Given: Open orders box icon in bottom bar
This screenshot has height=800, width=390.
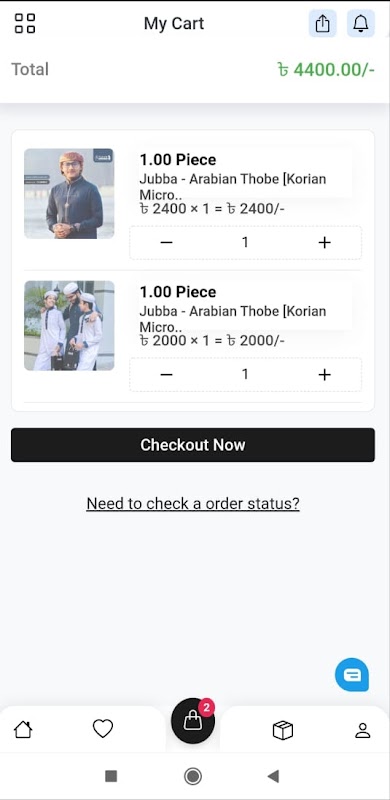Looking at the screenshot, I should point(283,730).
